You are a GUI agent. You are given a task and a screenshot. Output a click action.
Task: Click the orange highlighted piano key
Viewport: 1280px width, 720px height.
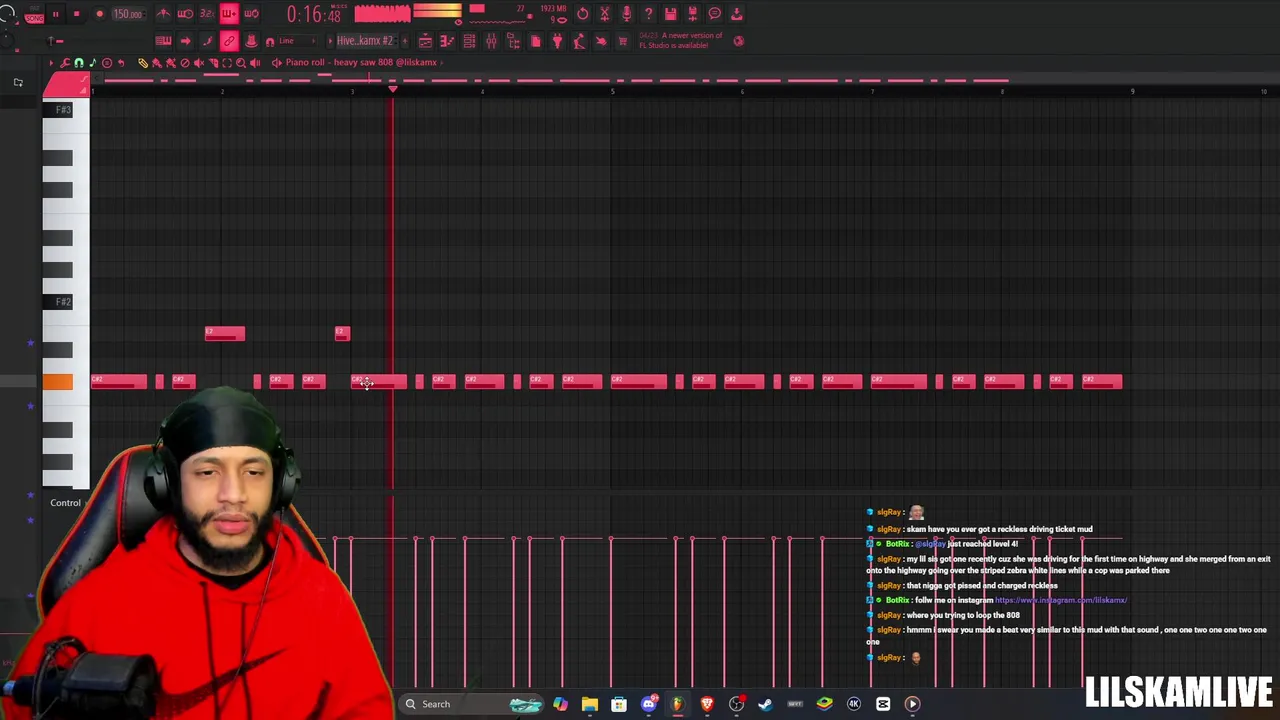coord(57,382)
